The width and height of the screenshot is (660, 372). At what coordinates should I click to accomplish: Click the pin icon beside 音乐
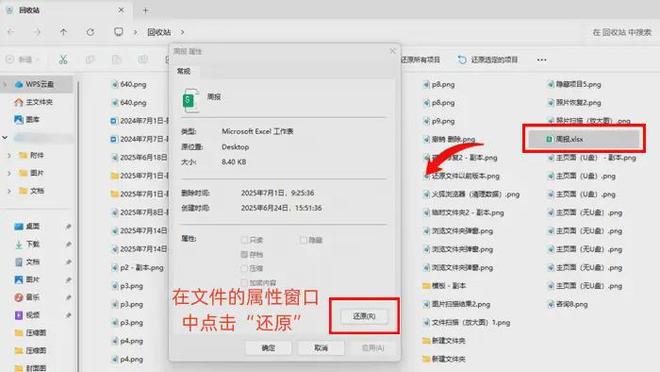(x=68, y=297)
